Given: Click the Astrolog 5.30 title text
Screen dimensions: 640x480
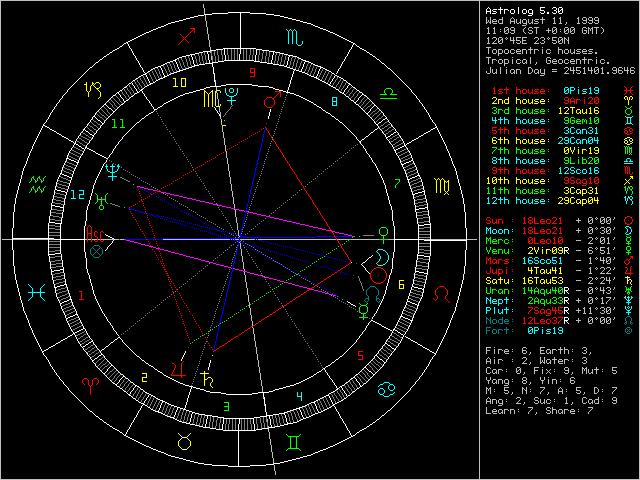Looking at the screenshot, I should 521,8.
